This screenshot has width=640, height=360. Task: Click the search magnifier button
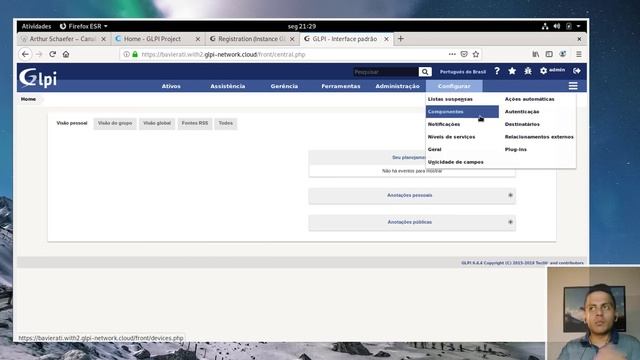coord(425,72)
